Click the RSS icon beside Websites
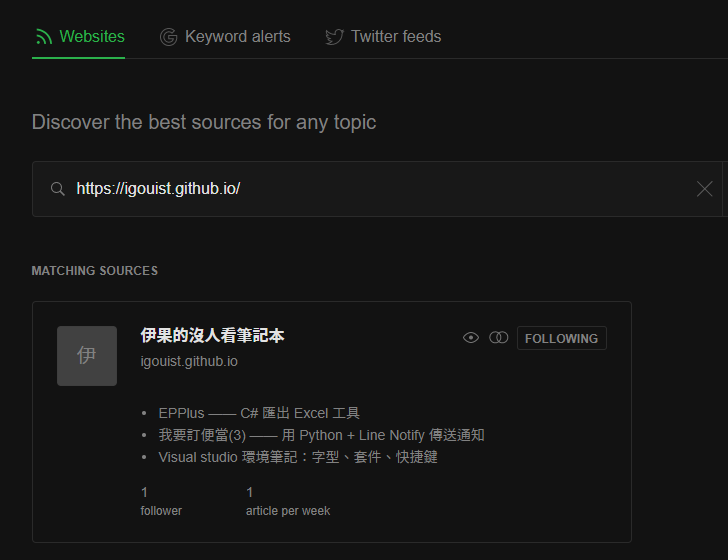The height and width of the screenshot is (560, 728). (44, 37)
